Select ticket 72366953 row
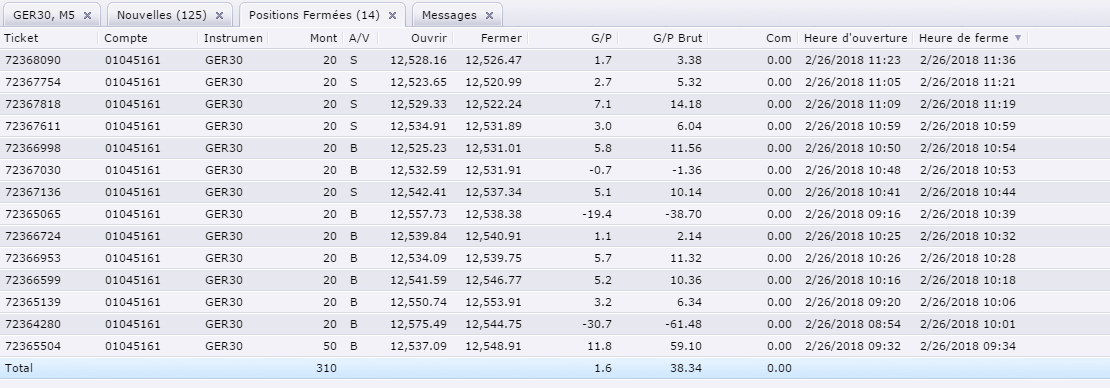The width and height of the screenshot is (1110, 388). coord(555,258)
